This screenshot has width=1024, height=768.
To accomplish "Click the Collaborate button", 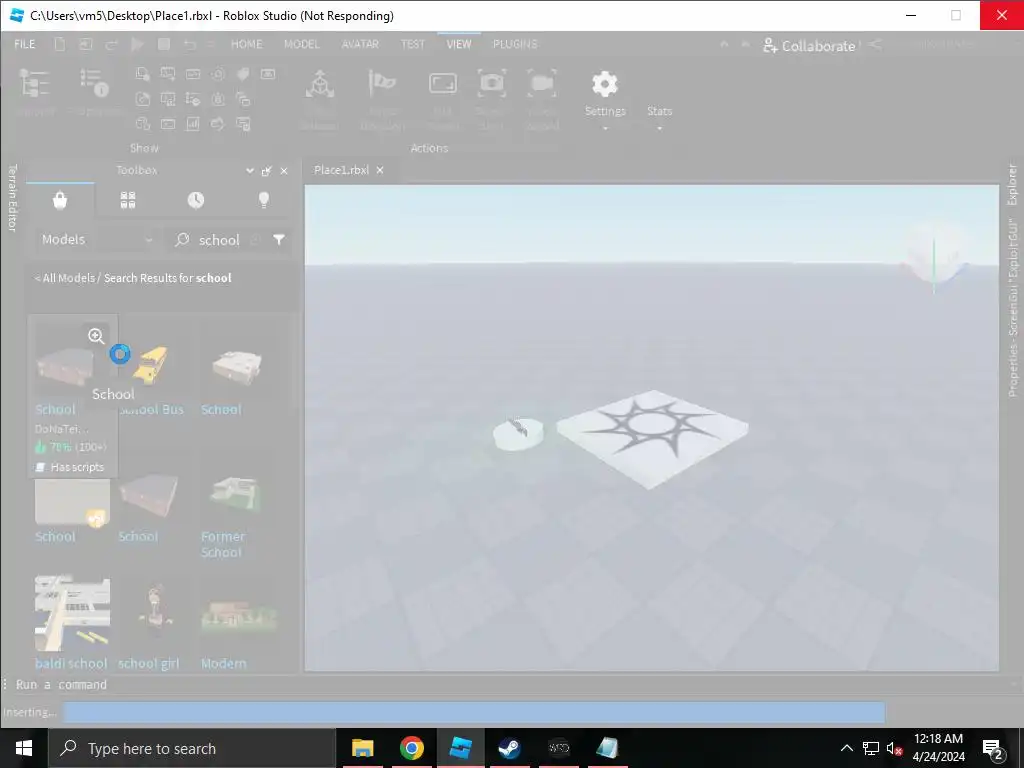I will (x=809, y=46).
